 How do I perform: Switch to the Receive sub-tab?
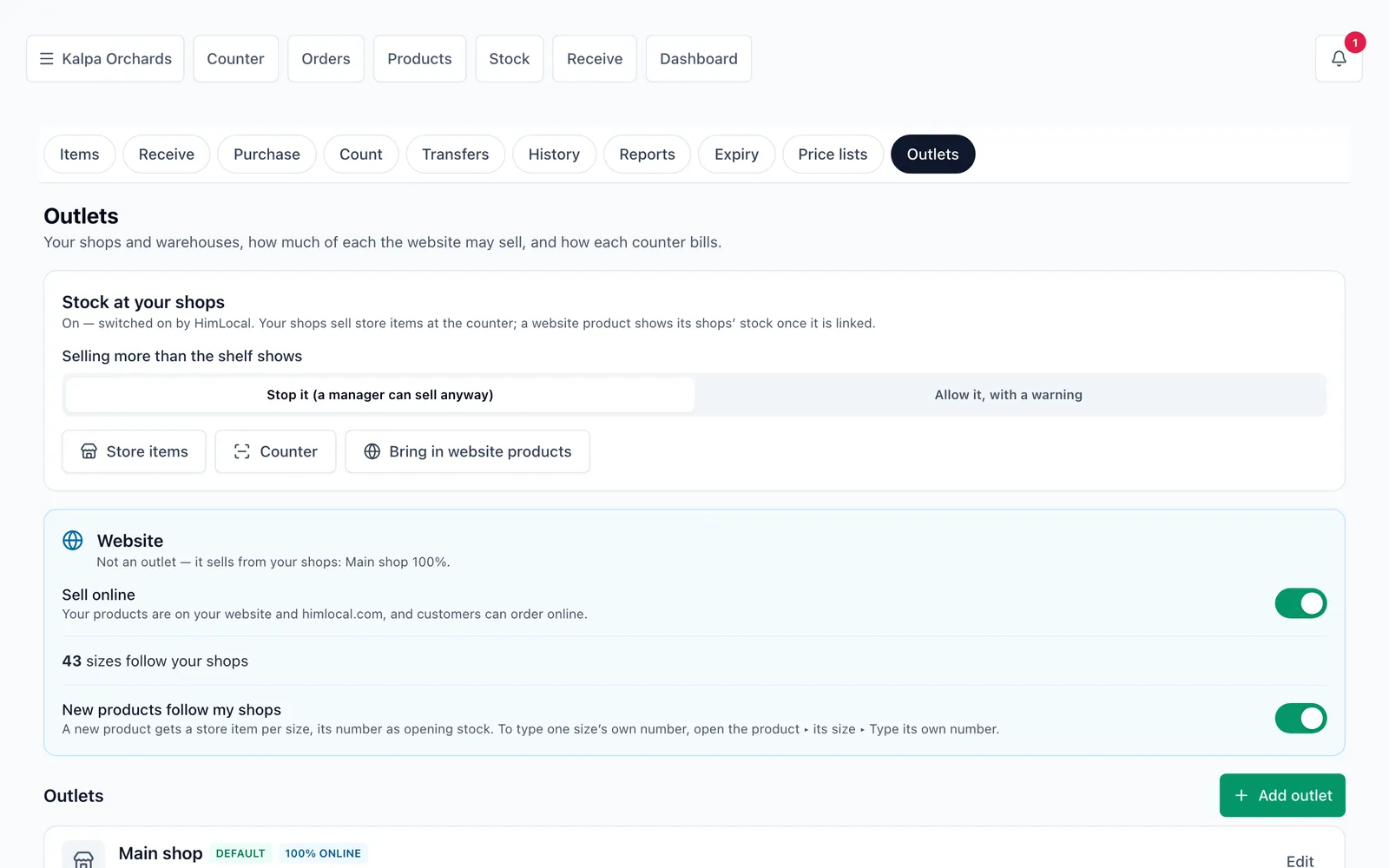pyautogui.click(x=167, y=155)
